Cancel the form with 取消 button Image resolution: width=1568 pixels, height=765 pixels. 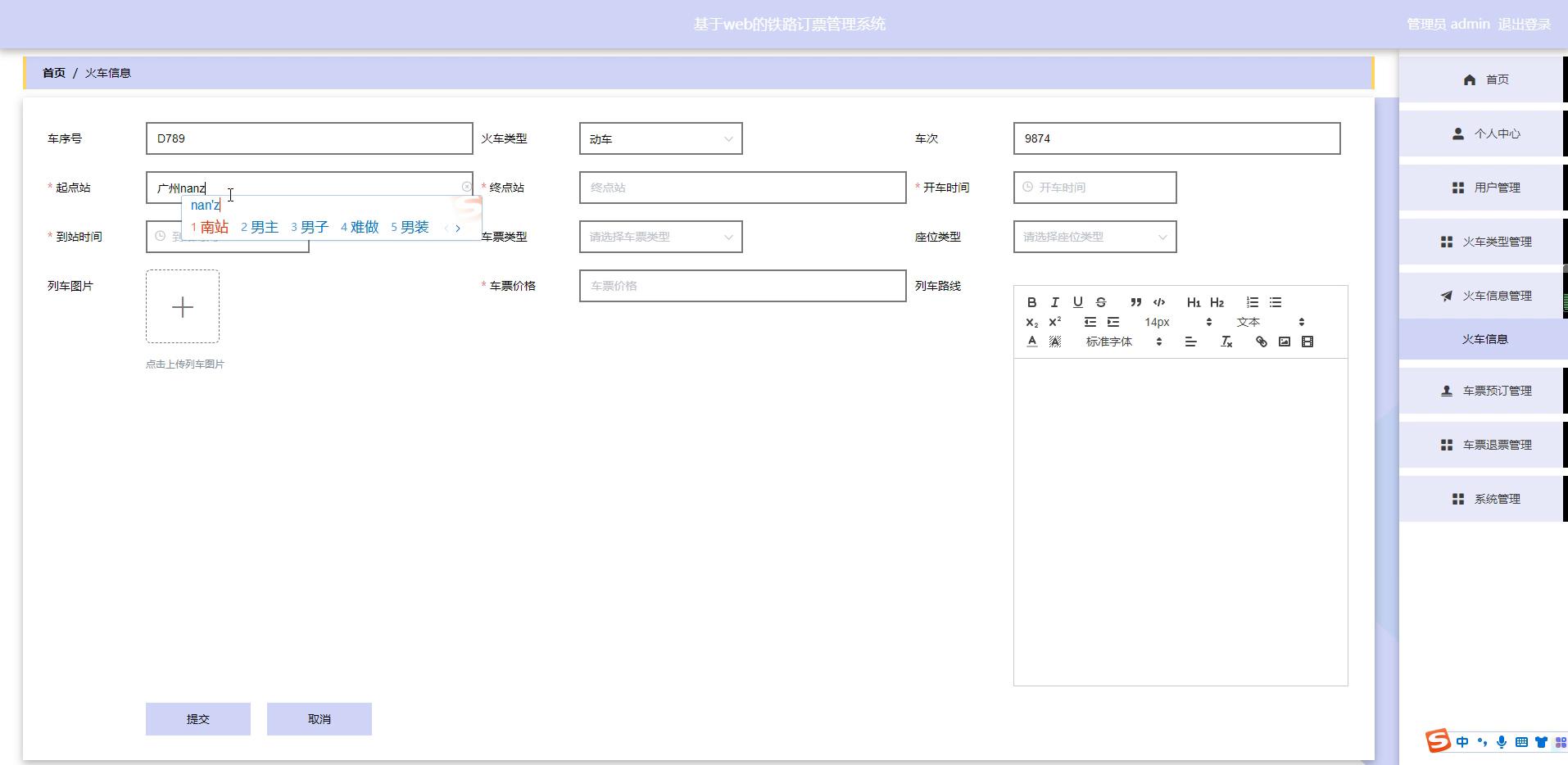click(319, 719)
